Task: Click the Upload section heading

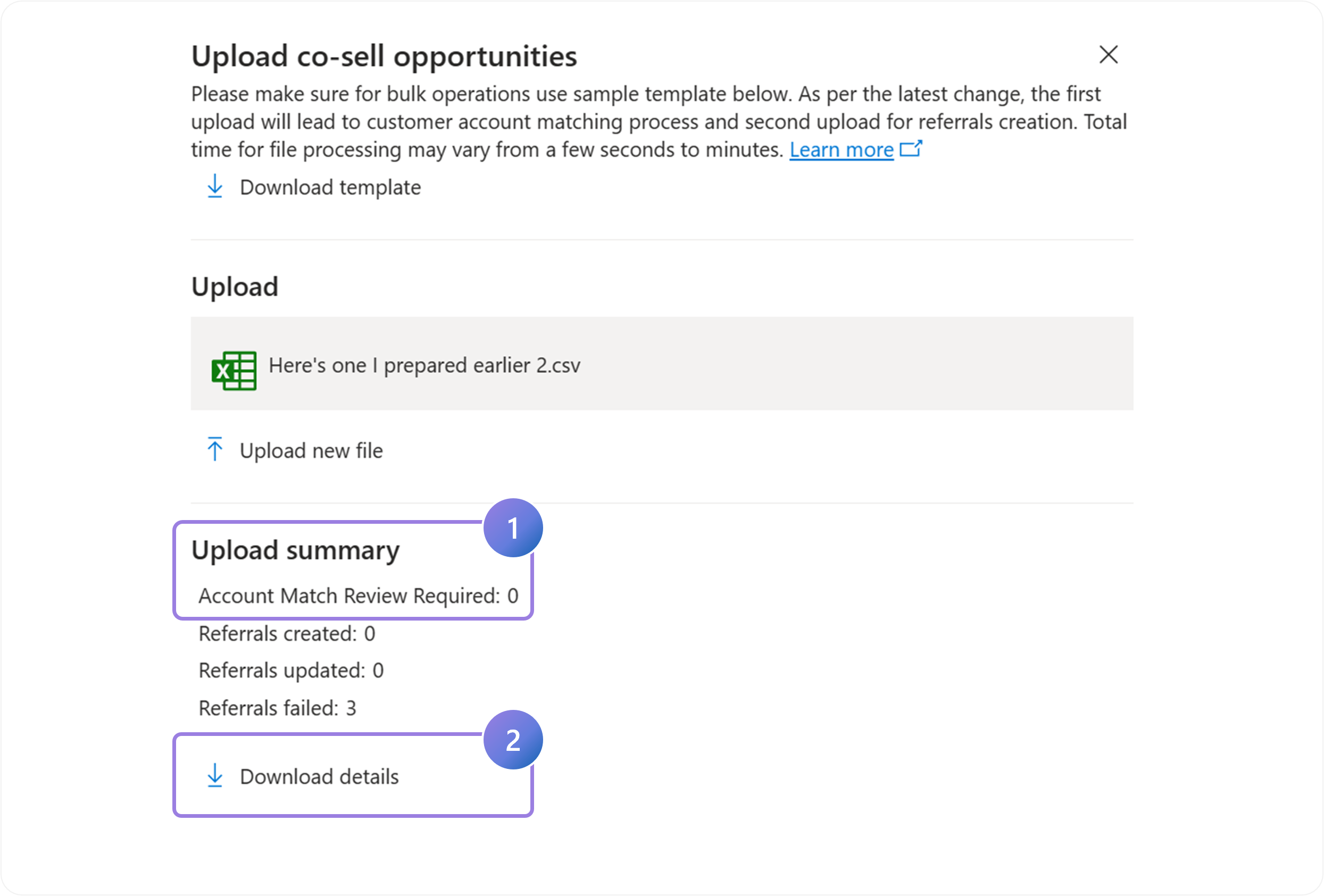Action: pos(235,287)
